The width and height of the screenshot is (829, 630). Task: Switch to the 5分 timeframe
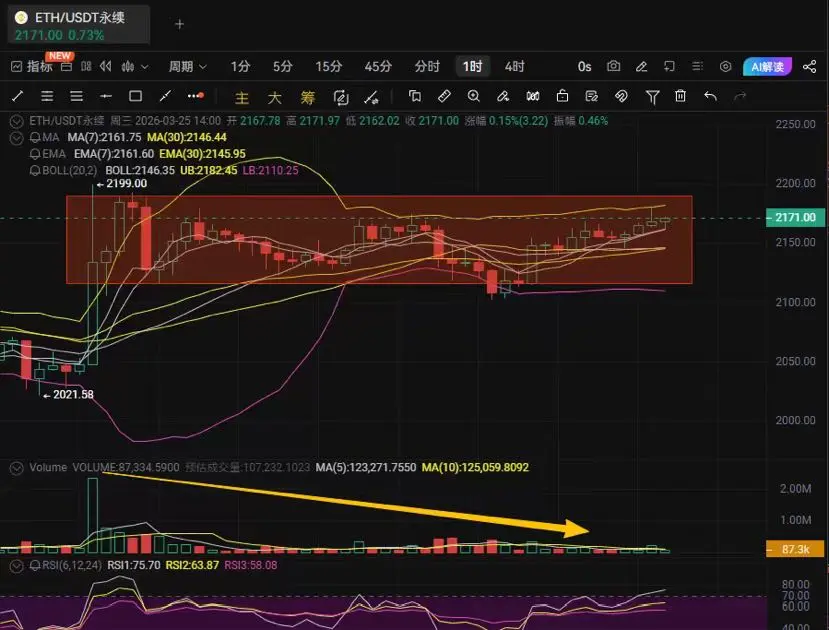(282, 67)
